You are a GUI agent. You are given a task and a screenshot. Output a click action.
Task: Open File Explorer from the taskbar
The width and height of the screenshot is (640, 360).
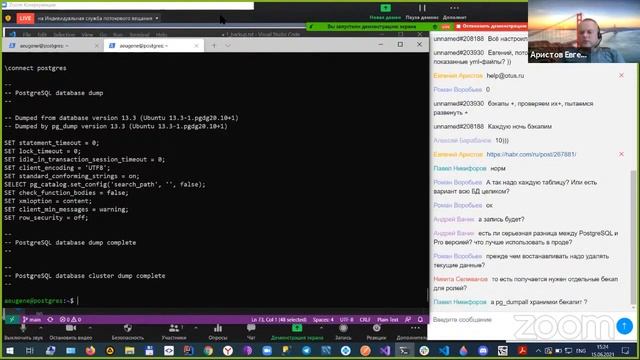pos(129,351)
